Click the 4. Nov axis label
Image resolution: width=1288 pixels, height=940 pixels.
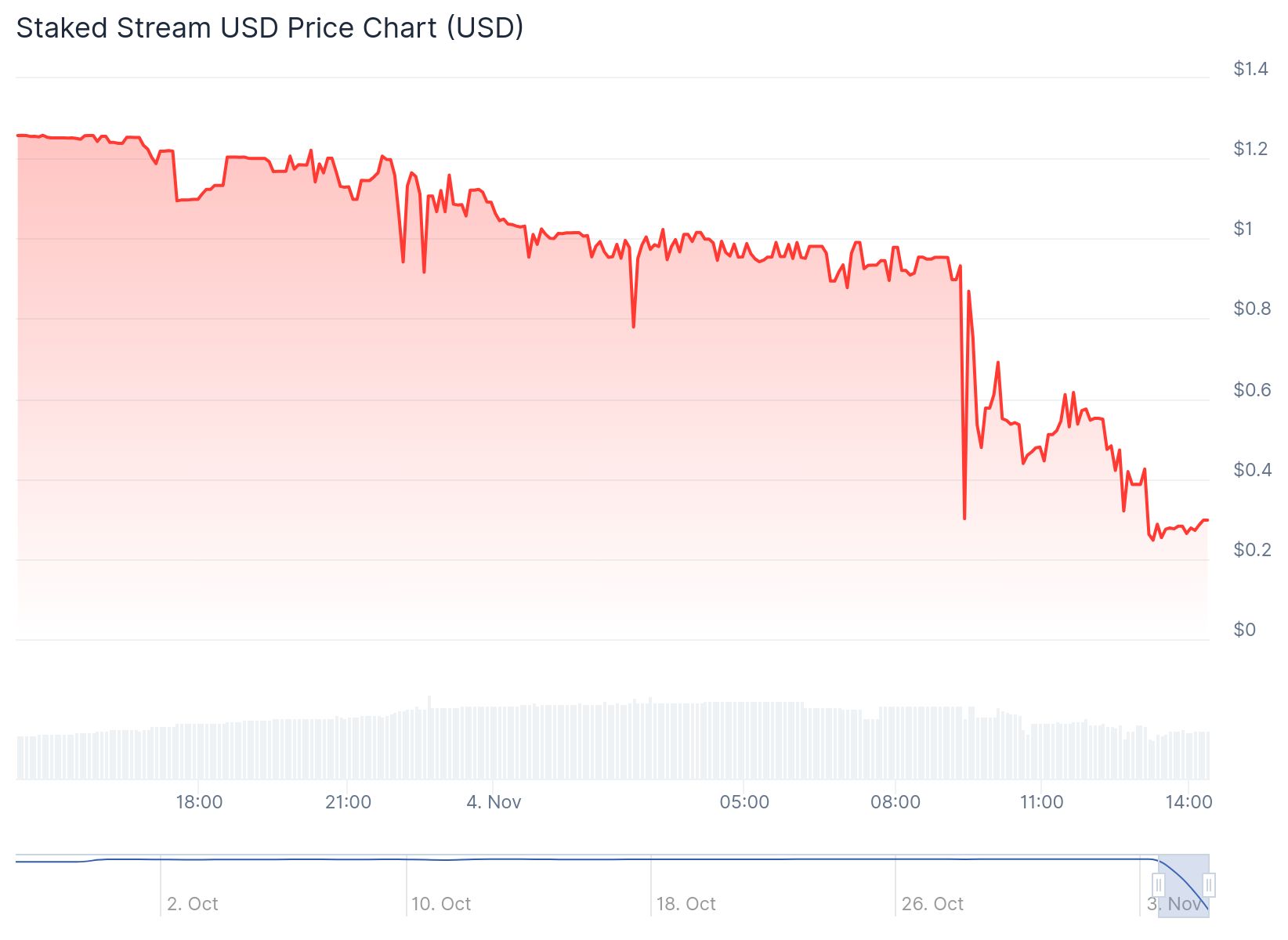coord(494,802)
